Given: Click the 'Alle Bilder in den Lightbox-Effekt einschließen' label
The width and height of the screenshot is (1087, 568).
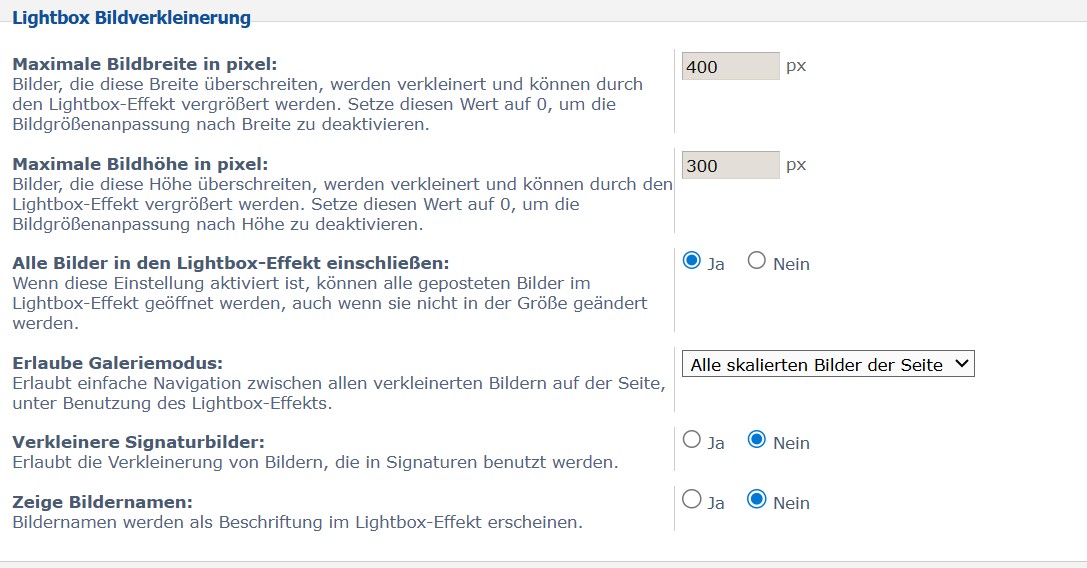Looking at the screenshot, I should (x=231, y=263).
